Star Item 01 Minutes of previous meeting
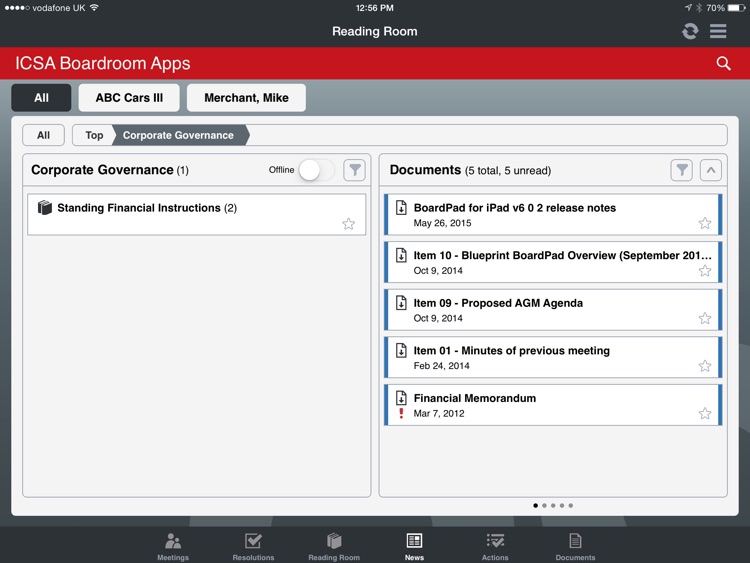 [705, 366]
